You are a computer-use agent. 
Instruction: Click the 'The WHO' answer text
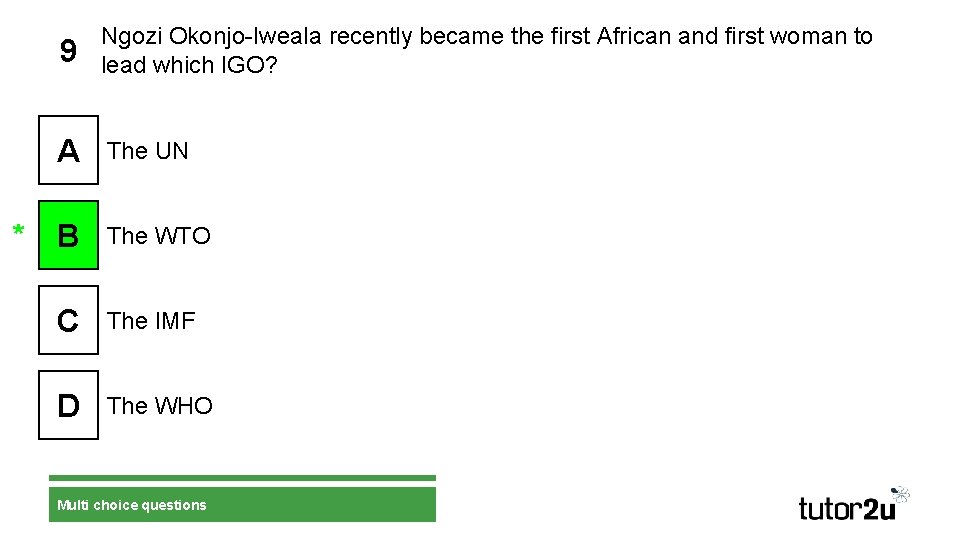(160, 406)
